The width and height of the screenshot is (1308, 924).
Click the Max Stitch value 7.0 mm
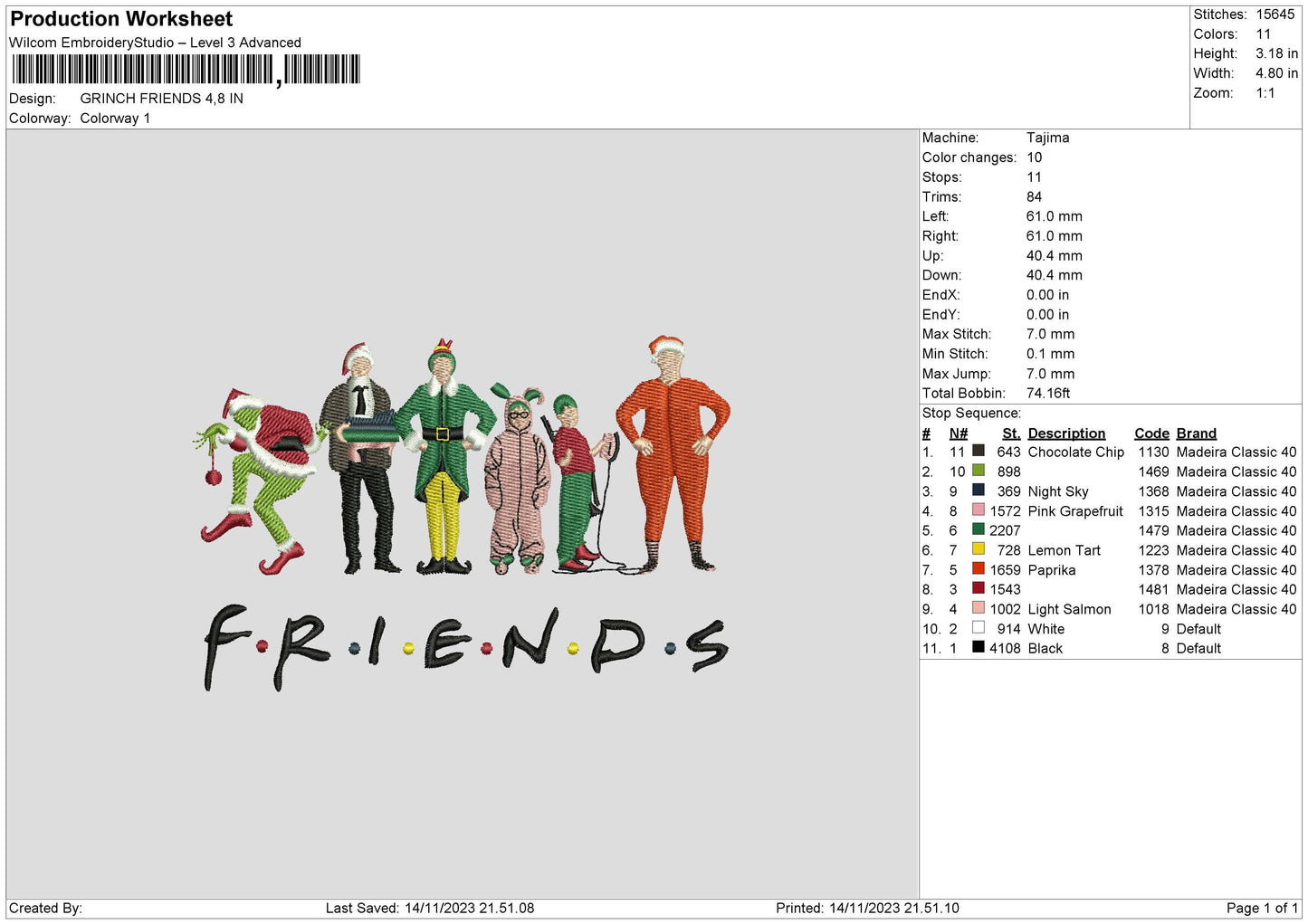click(1050, 334)
